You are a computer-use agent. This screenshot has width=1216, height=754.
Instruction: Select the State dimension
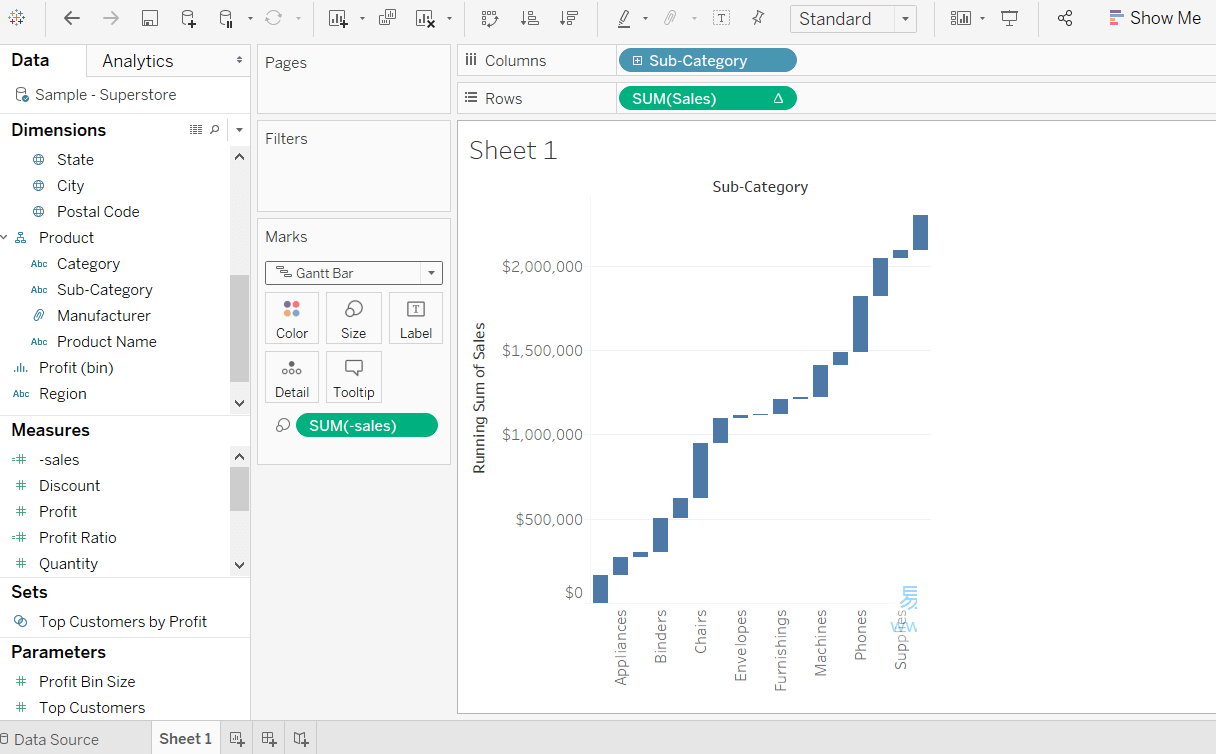coord(75,160)
